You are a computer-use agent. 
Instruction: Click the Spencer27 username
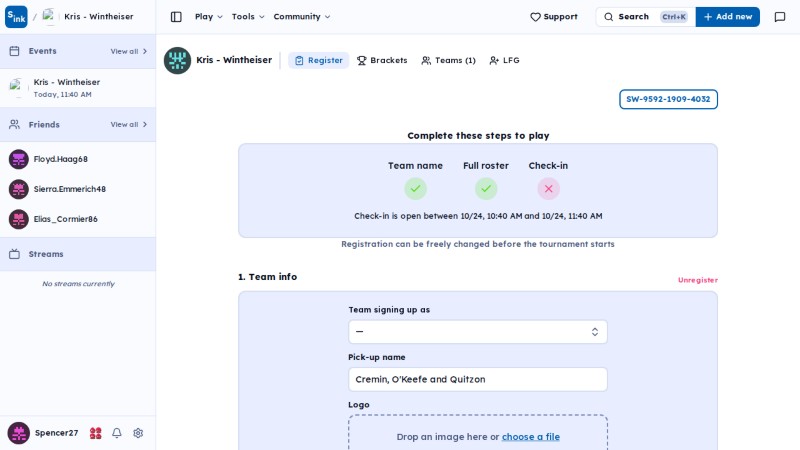(57, 433)
